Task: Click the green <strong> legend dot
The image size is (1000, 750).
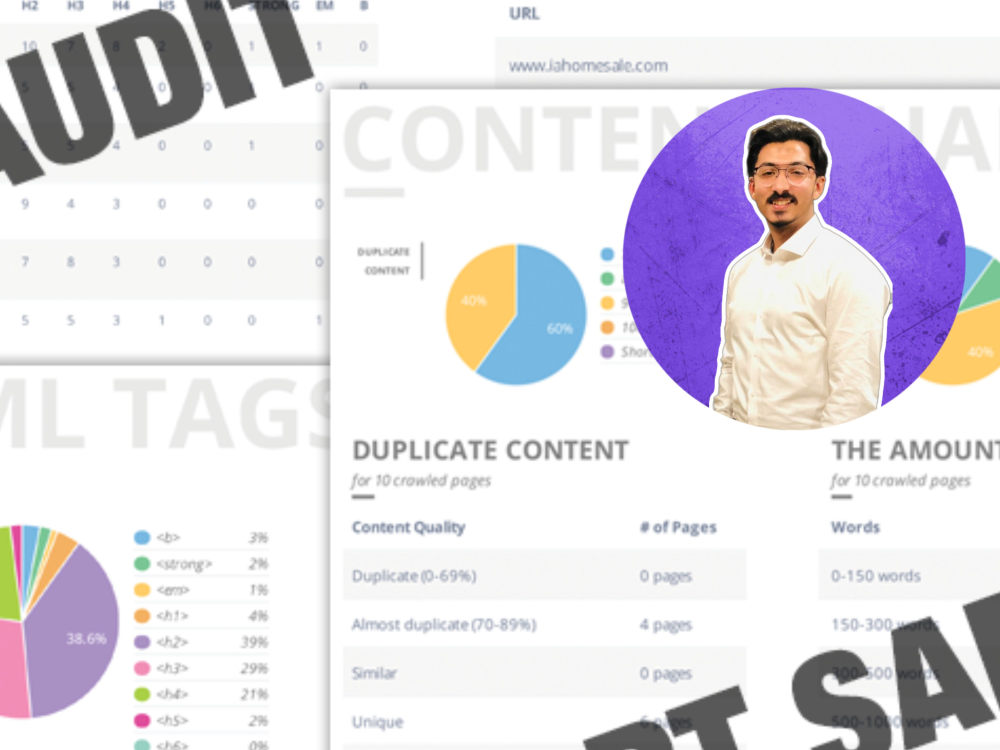Action: (x=142, y=564)
